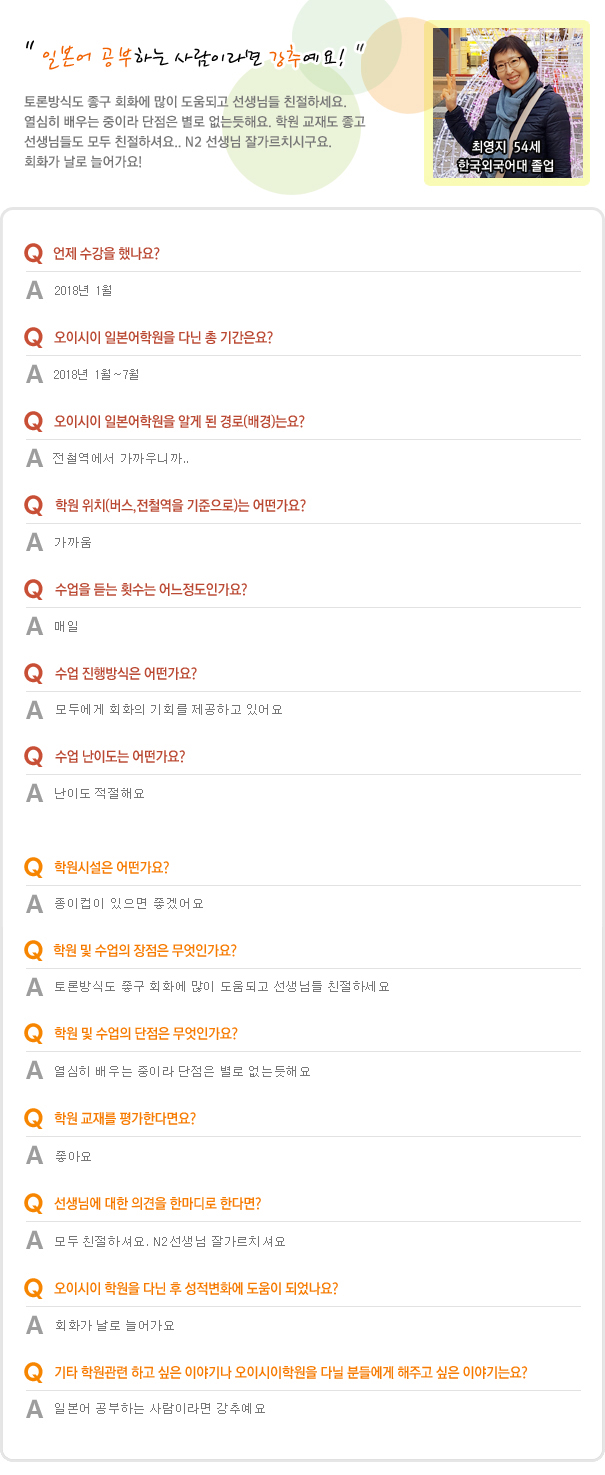Click the A icon beside the answer '매일'
The image size is (605, 1475).
coord(34,627)
